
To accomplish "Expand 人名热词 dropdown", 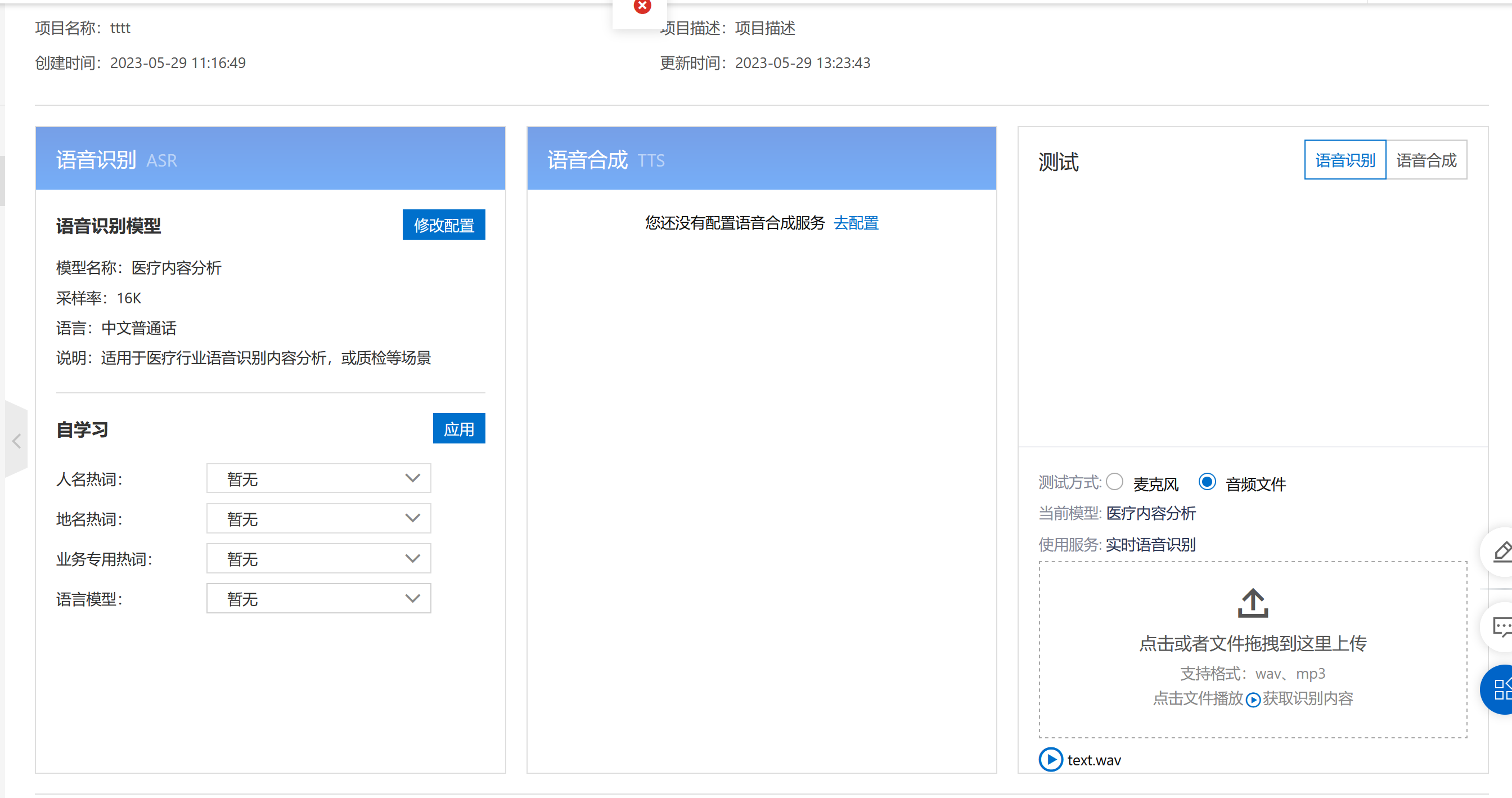I will [x=319, y=478].
